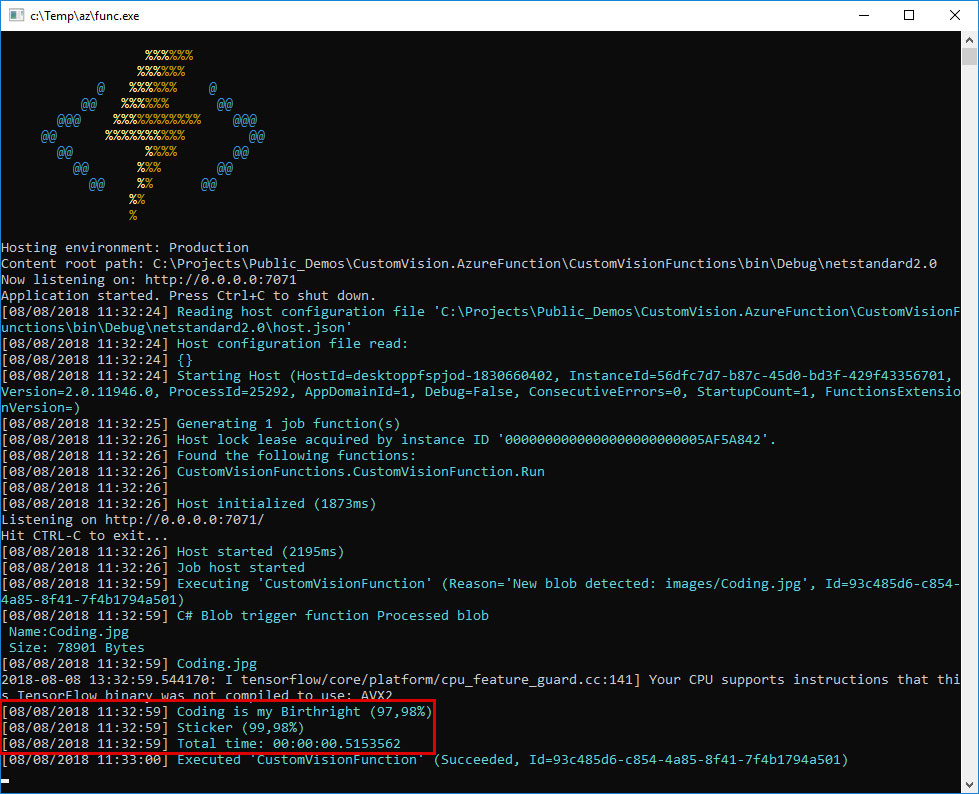Click 'Host initialized (1873ms)' line
The height and width of the screenshot is (794, 979).
[x=189, y=504]
